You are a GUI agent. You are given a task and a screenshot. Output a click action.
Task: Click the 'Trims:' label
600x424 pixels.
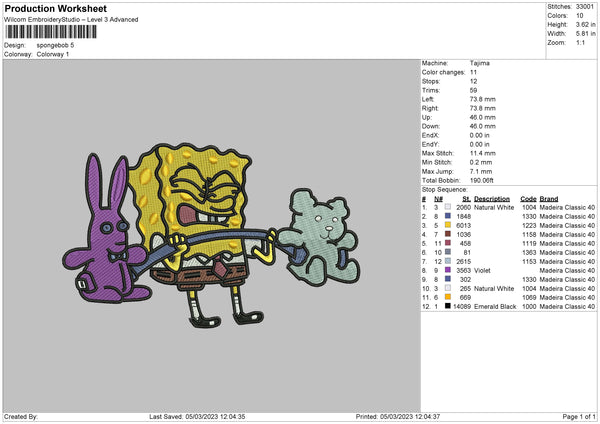[431, 90]
